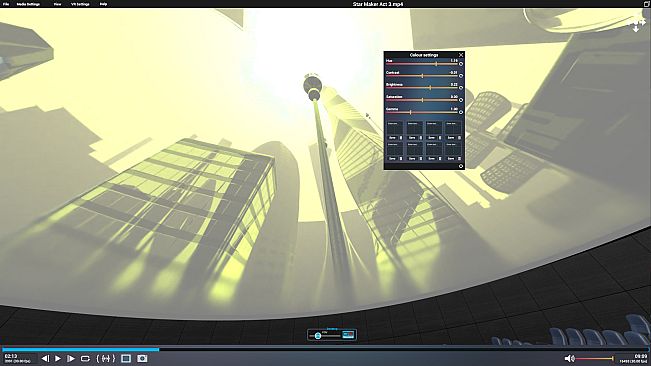Image resolution: width=651 pixels, height=366 pixels.
Task: Save to second preset slot in top row
Action: tap(412, 138)
